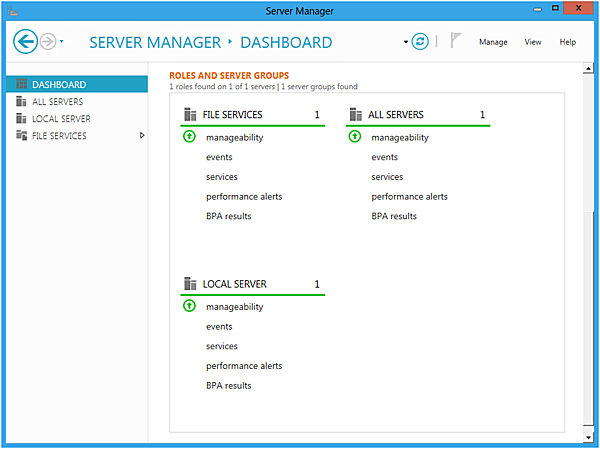Open the notifications flag icon

[455, 42]
